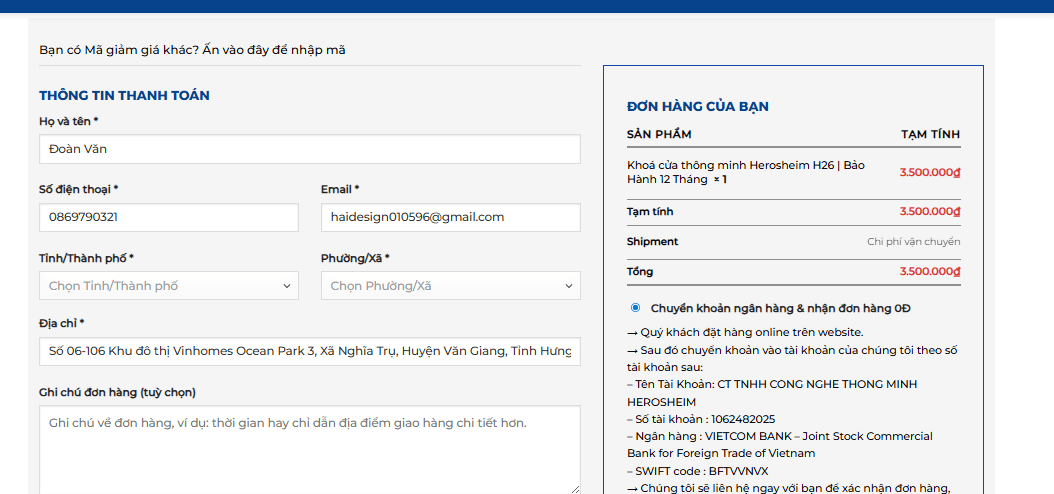
Task: Open the 'Chọn Tỉnh/Thành phố' select box
Action: click(169, 286)
